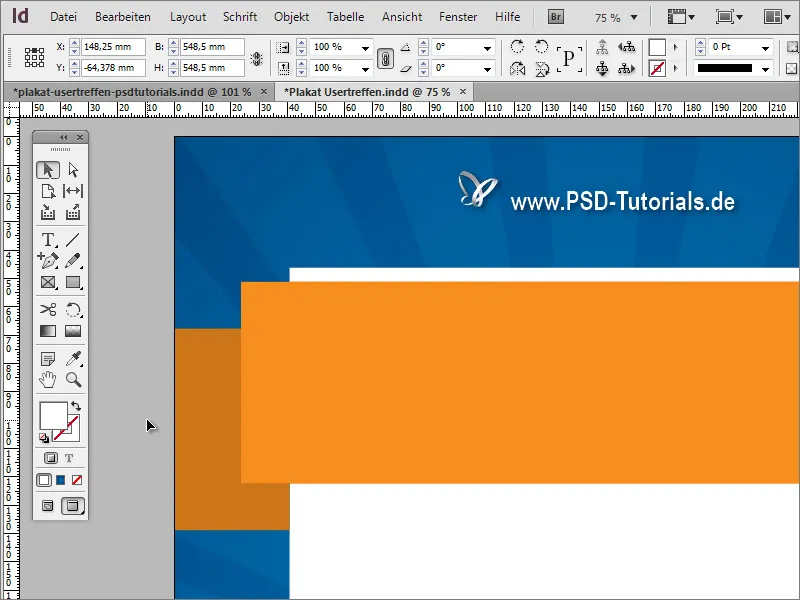Open the Layout menu

(x=187, y=17)
